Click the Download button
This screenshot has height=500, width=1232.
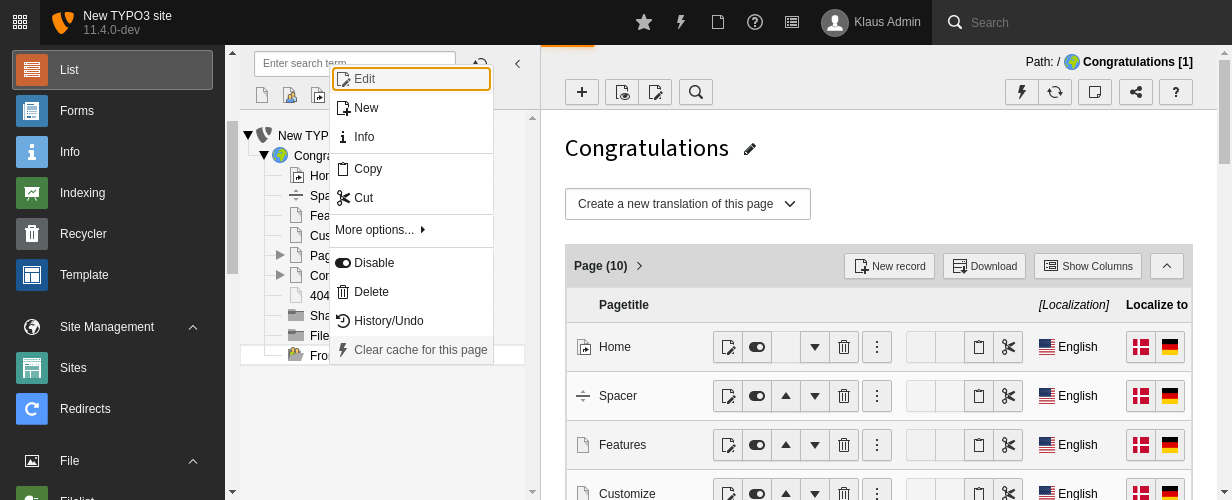click(x=984, y=266)
